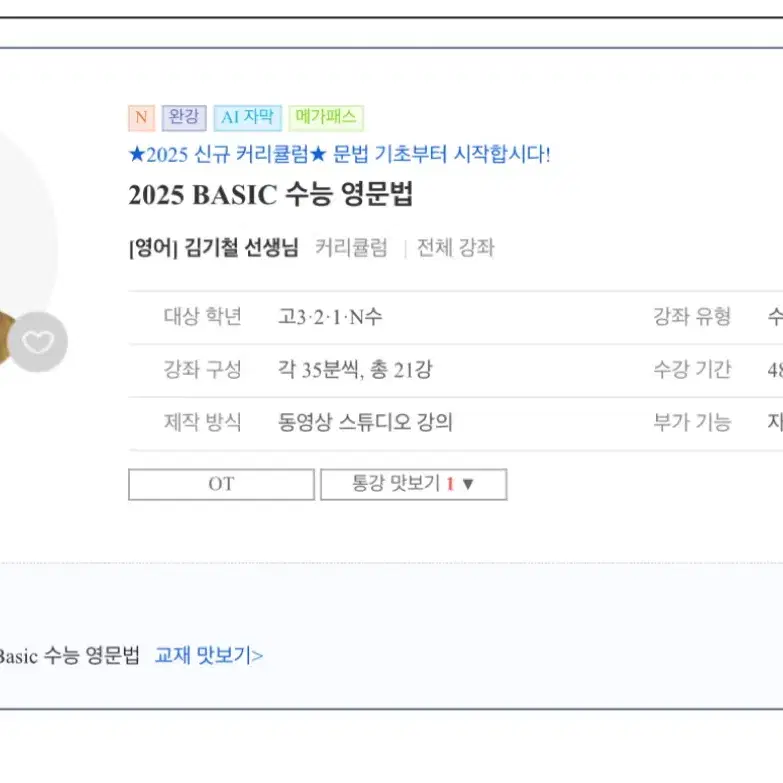Viewport: 783px width, 783px height.
Task: Click the 강좌 유형 label
Action: pyautogui.click(x=692, y=317)
